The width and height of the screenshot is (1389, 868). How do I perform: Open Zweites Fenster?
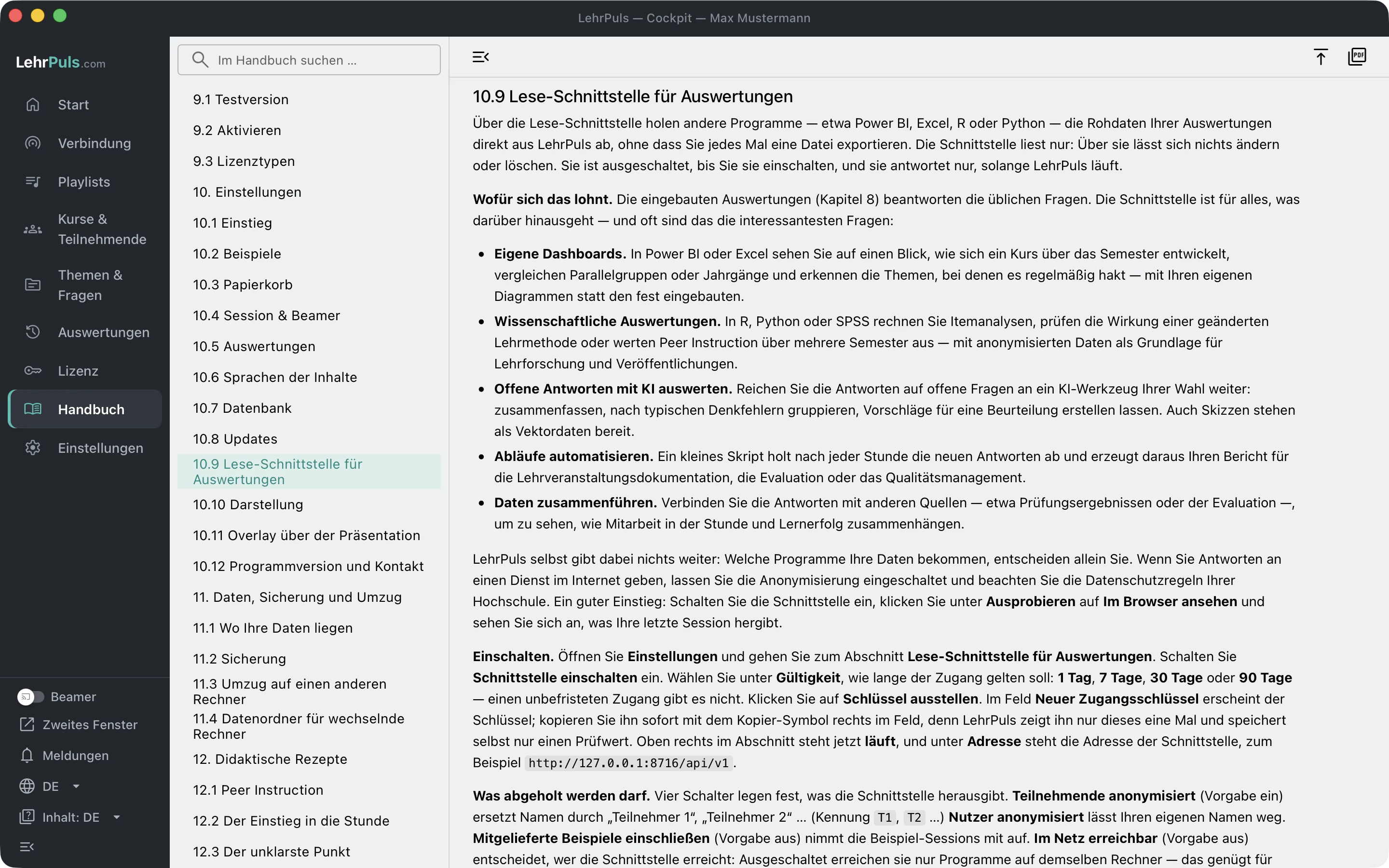click(x=79, y=724)
